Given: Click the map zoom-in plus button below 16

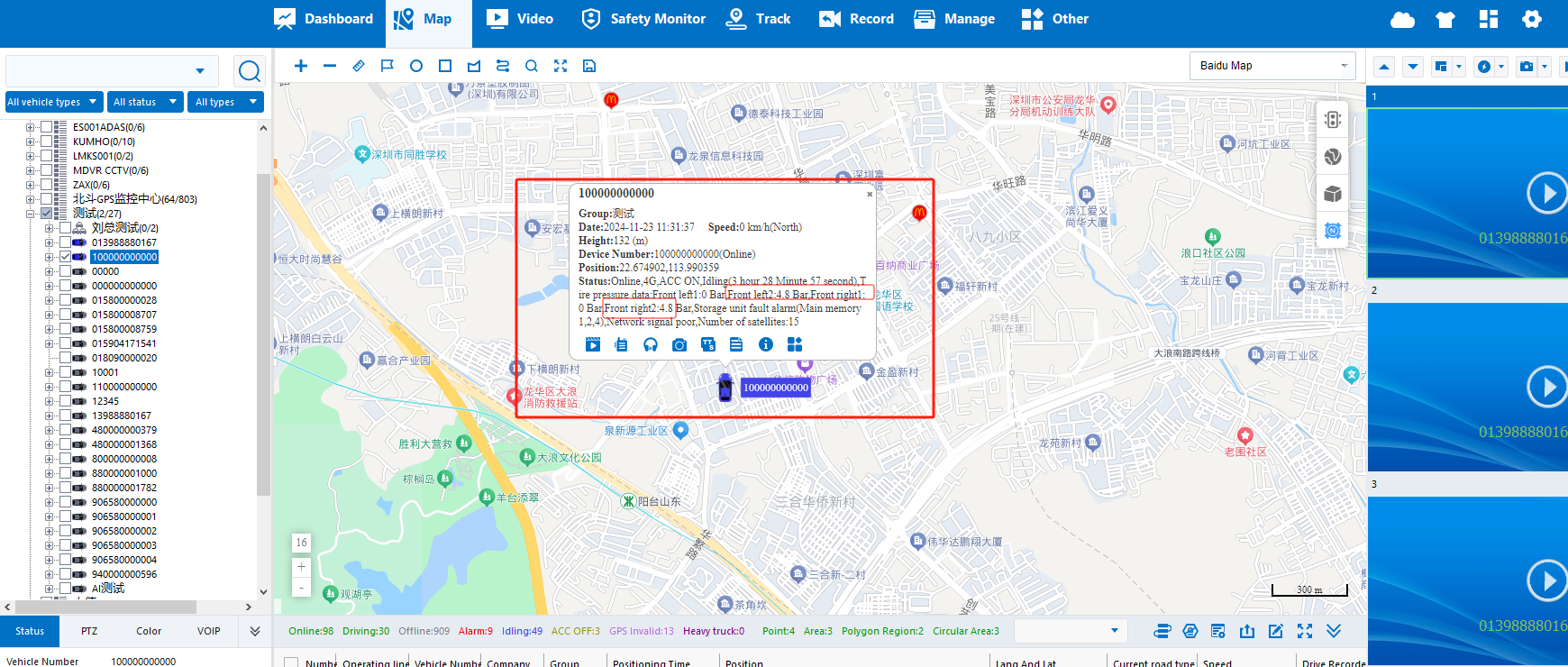Looking at the screenshot, I should 302,567.
